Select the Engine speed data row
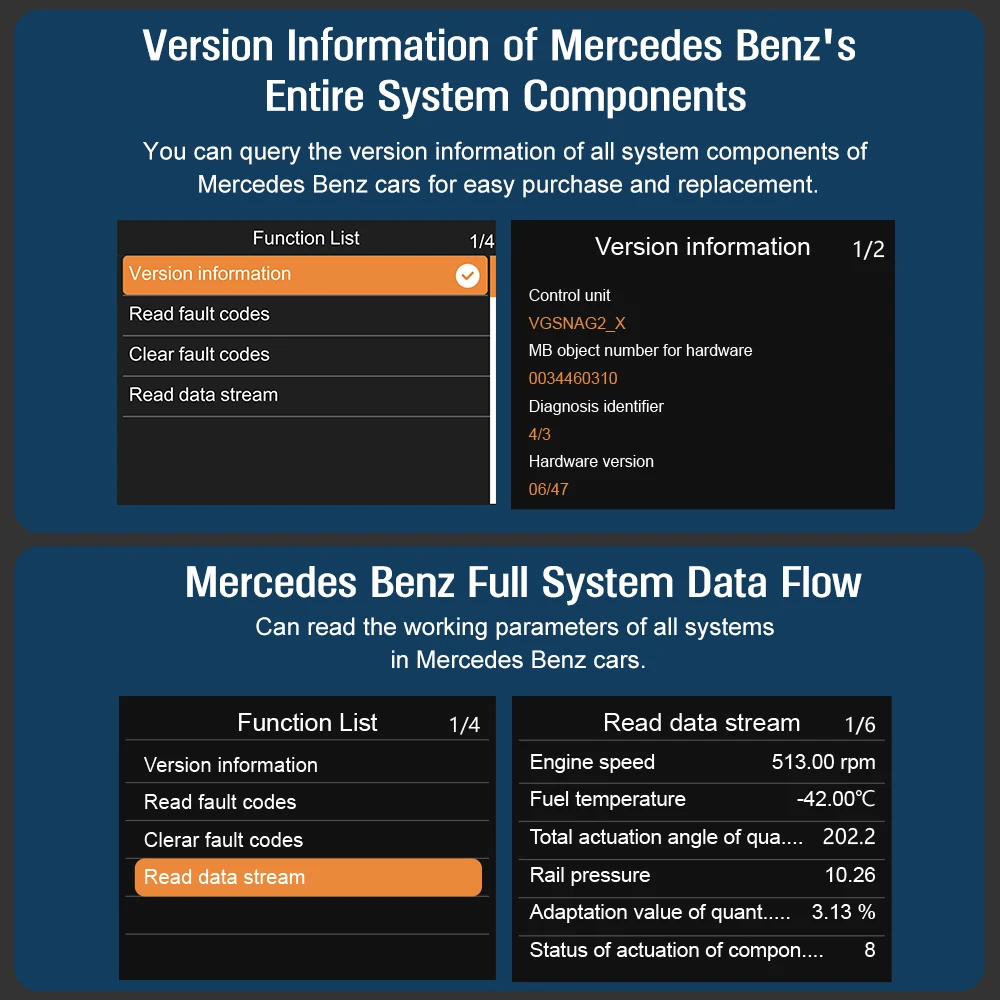Image resolution: width=1000 pixels, height=1000 pixels. (702, 762)
